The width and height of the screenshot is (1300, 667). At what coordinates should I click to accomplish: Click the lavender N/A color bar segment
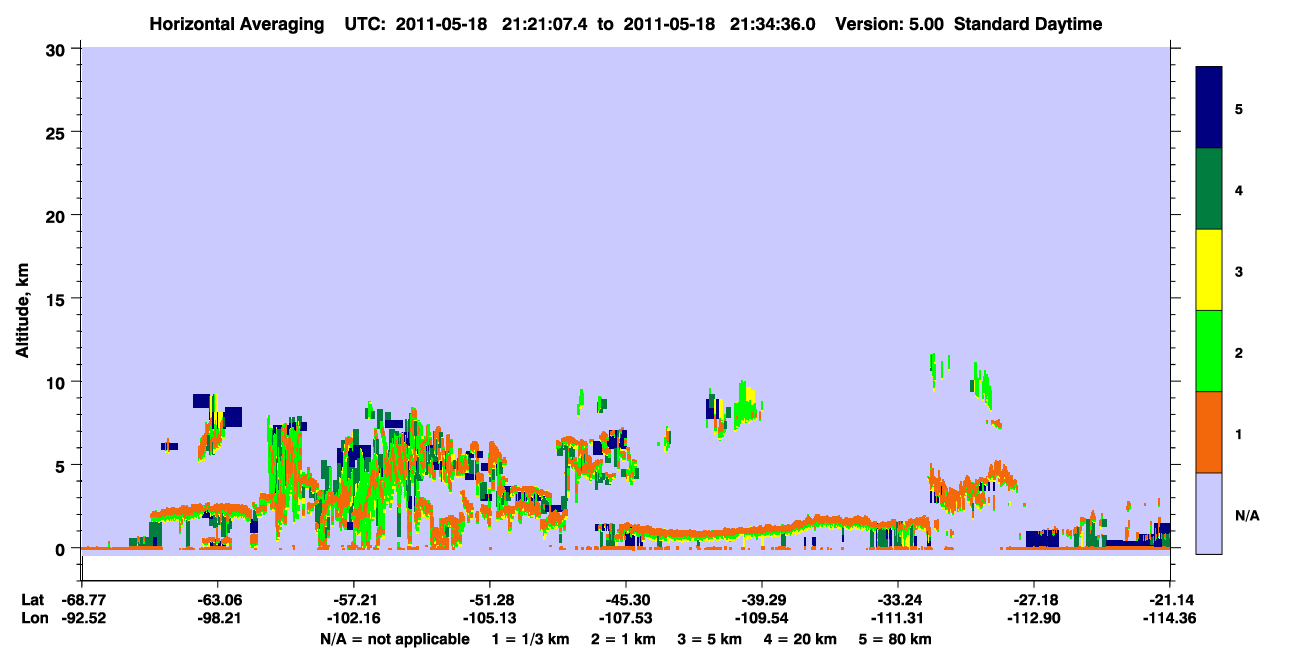pyautogui.click(x=1209, y=513)
